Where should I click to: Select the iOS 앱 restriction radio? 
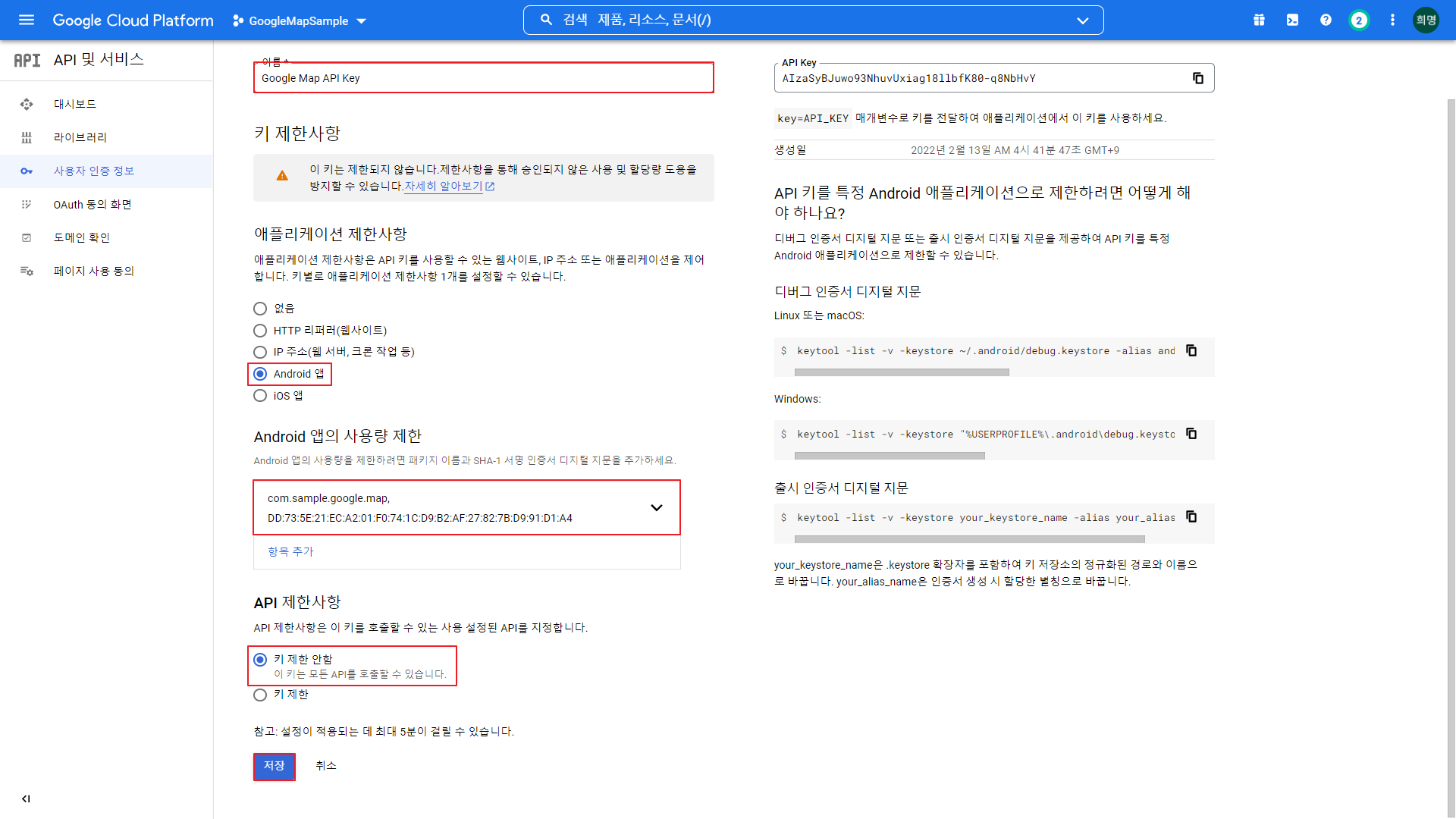tap(260, 396)
